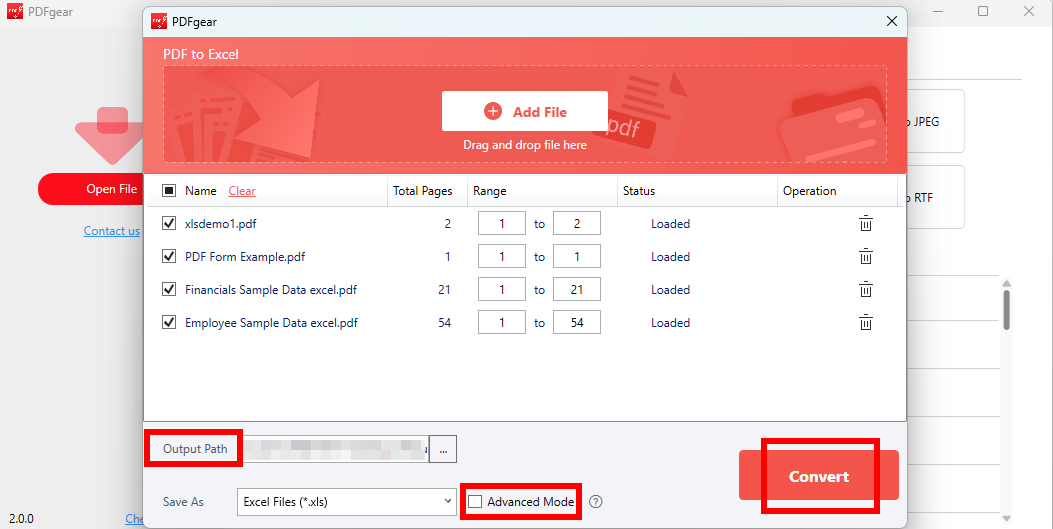This screenshot has width=1053, height=529.
Task: Delete xlsdemo1.pdf using its trash icon
Action: coord(866,224)
